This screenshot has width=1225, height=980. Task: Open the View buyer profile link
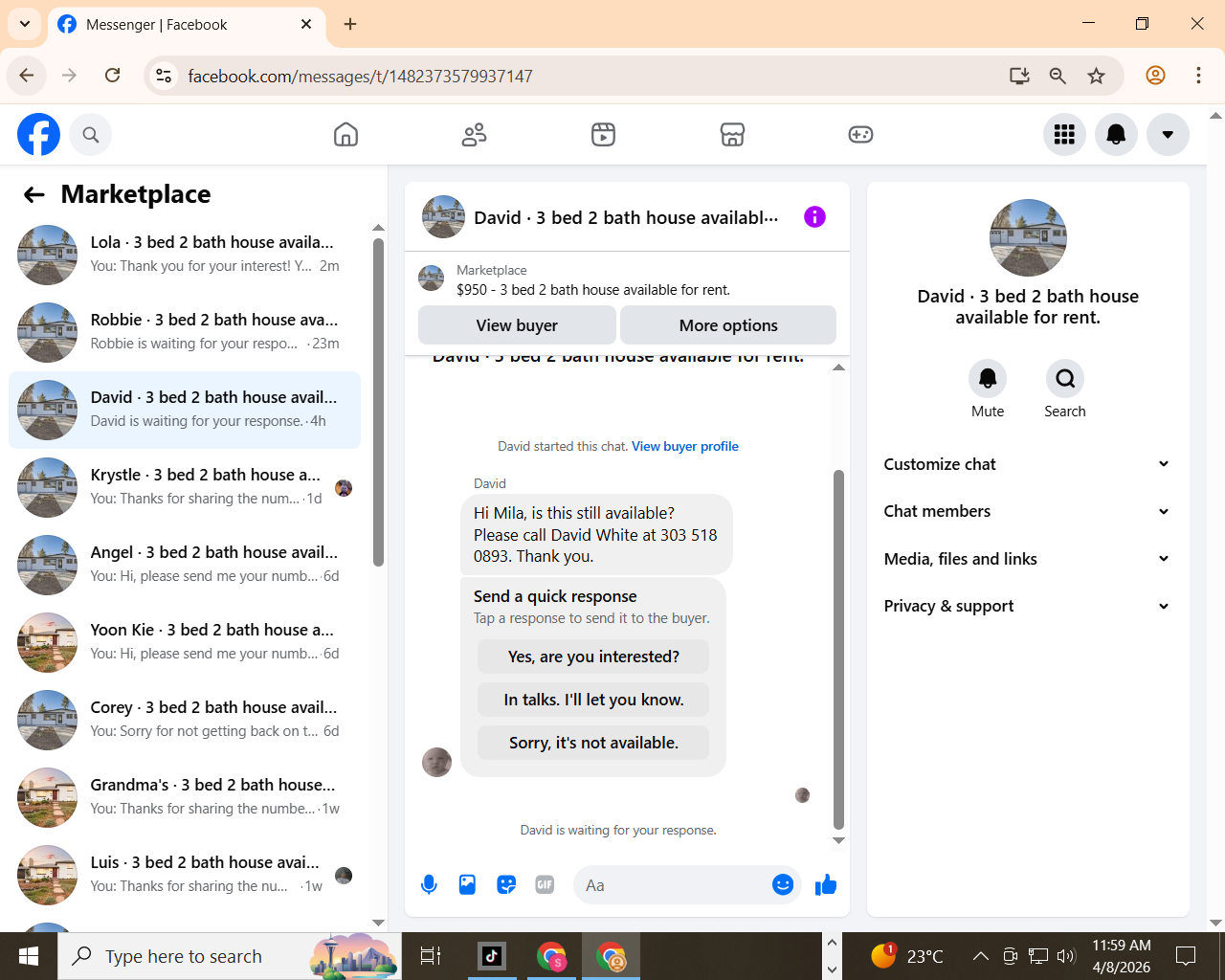pos(685,446)
